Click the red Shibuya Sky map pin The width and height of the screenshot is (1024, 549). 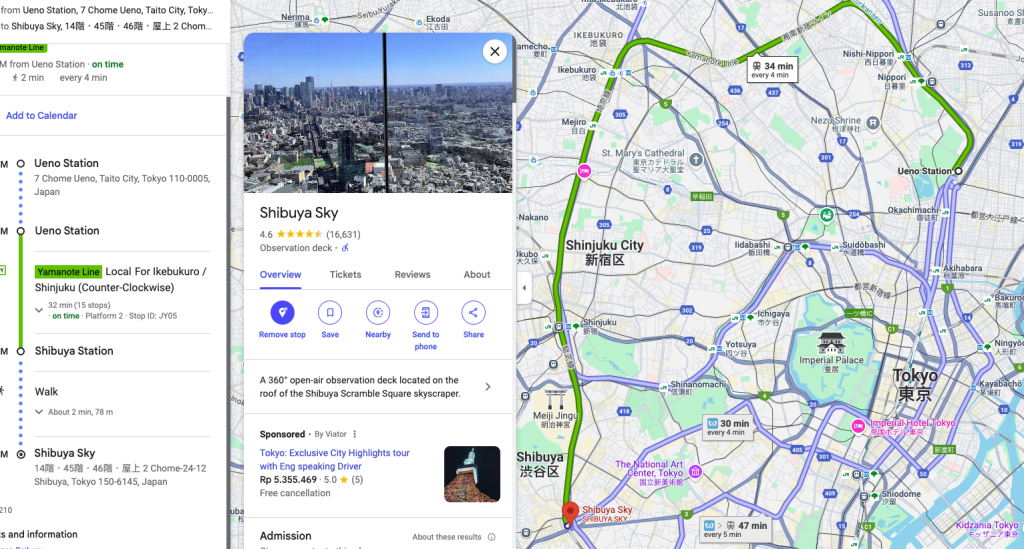click(570, 512)
